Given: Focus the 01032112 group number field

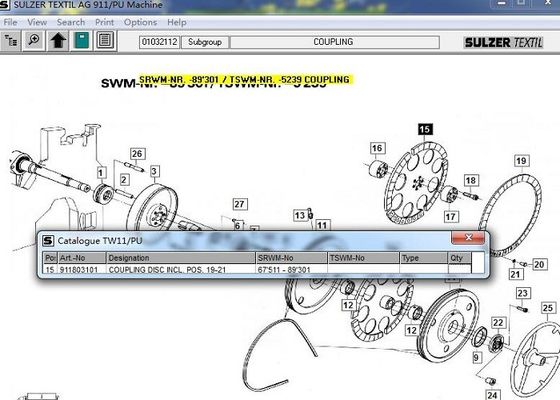Looking at the screenshot, I should click(x=159, y=42).
